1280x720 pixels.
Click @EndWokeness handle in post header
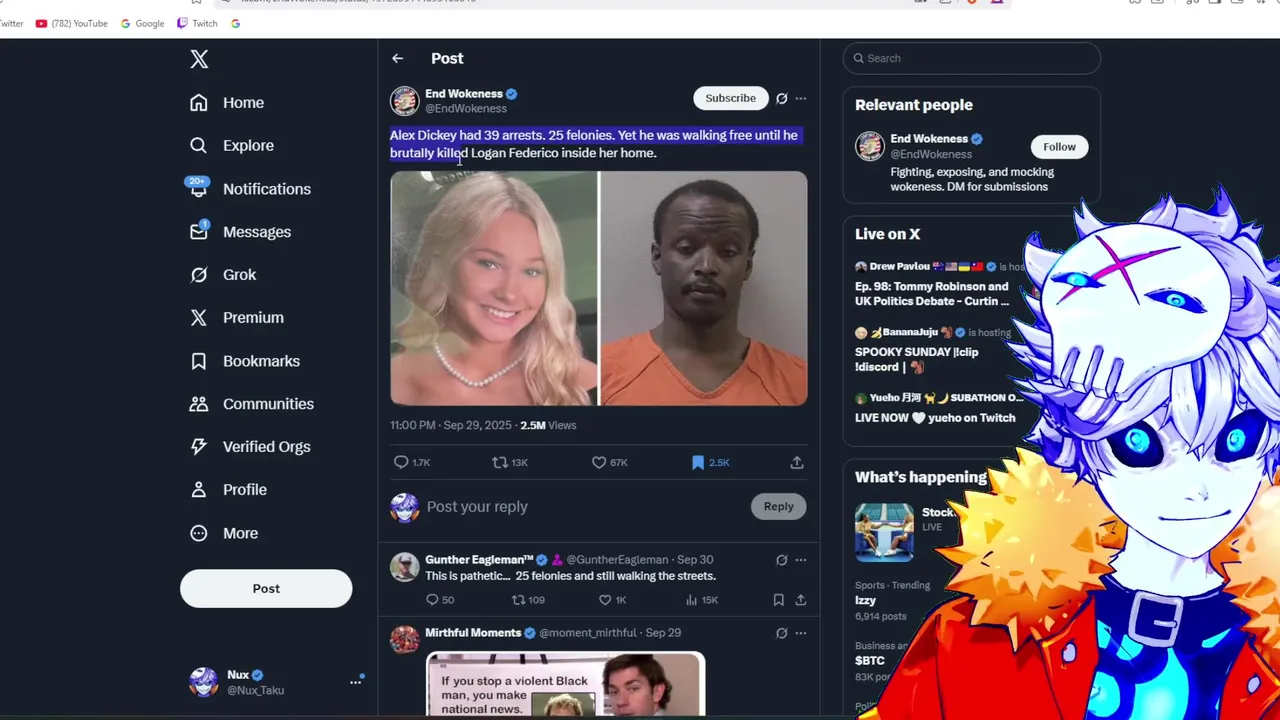(x=466, y=109)
